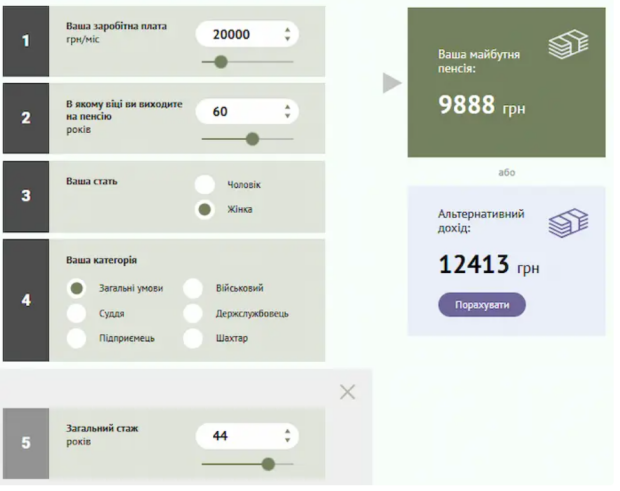620x491 pixels.
Task: Select the Жінка gender option
Action: coord(205,210)
